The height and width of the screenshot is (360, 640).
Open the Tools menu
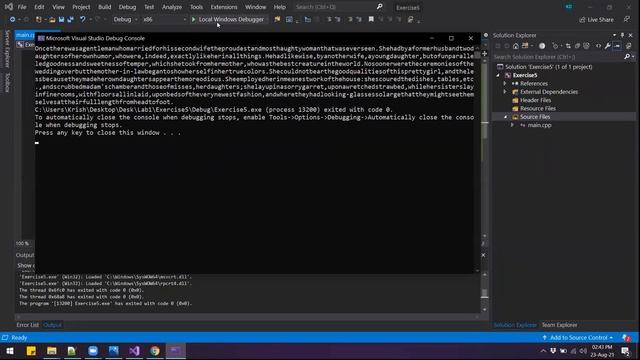196,7
